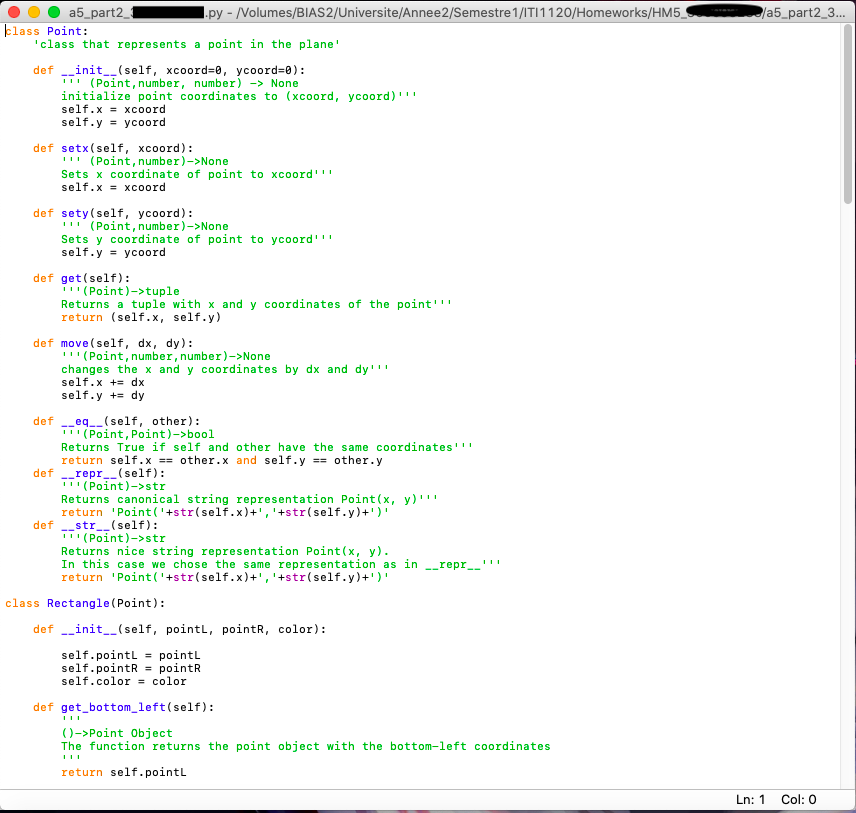Minimize the window with the yellow button
The image size is (856, 813).
[33, 12]
